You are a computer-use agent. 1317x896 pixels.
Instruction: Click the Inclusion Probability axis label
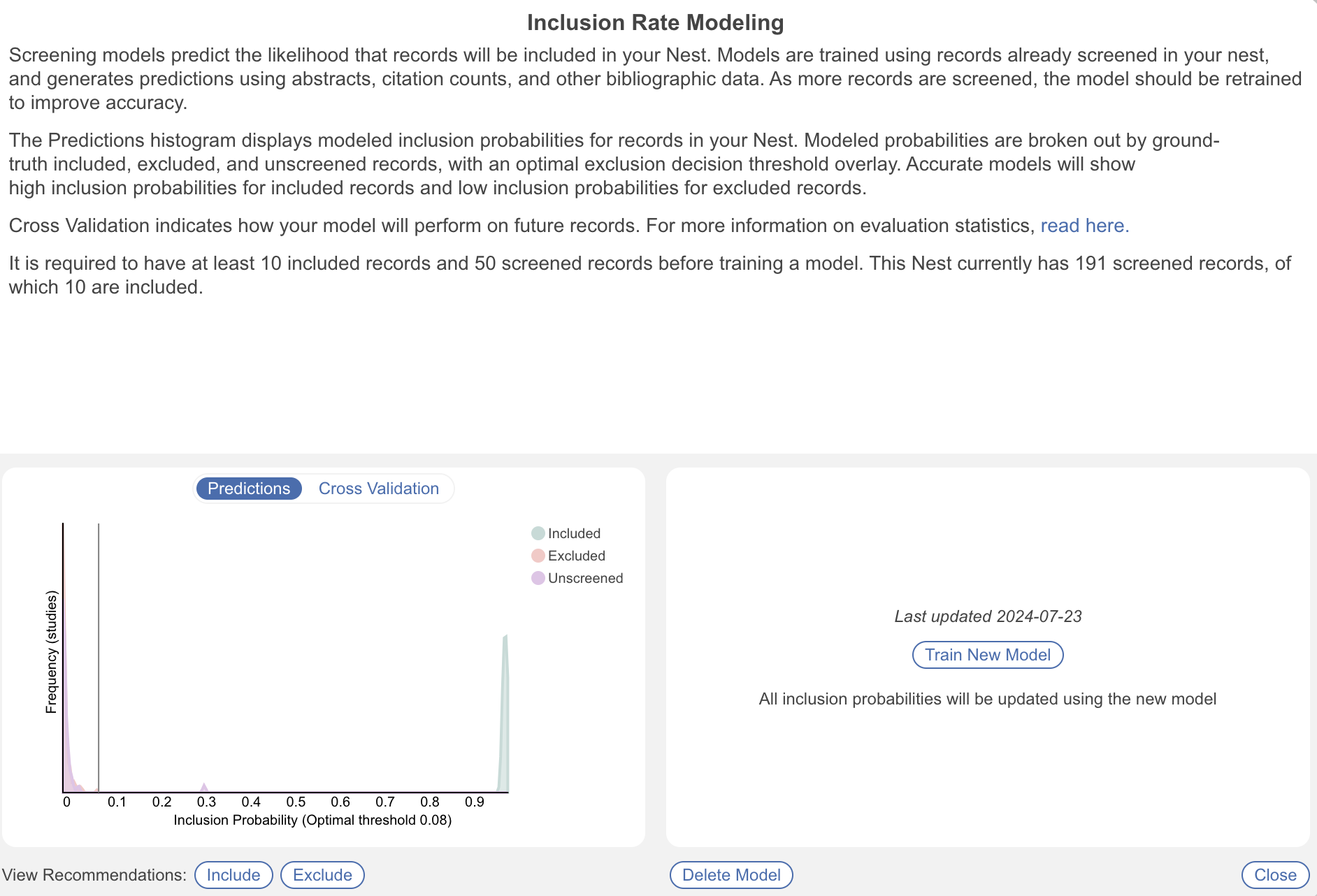[x=312, y=819]
